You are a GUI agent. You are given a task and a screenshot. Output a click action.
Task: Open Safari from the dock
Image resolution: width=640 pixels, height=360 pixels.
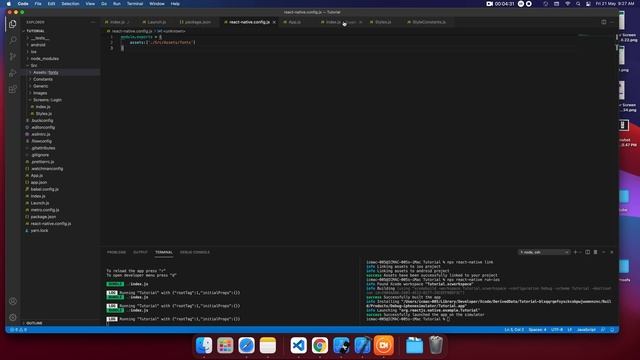tap(246, 345)
